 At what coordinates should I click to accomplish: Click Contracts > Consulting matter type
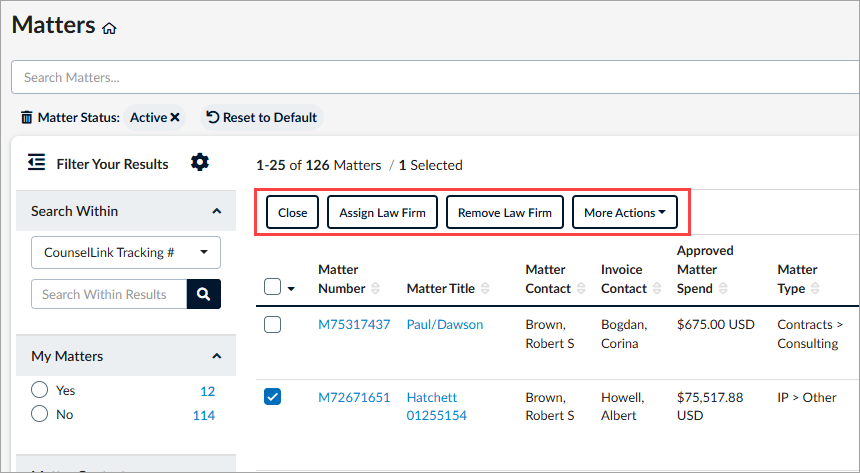(x=810, y=334)
